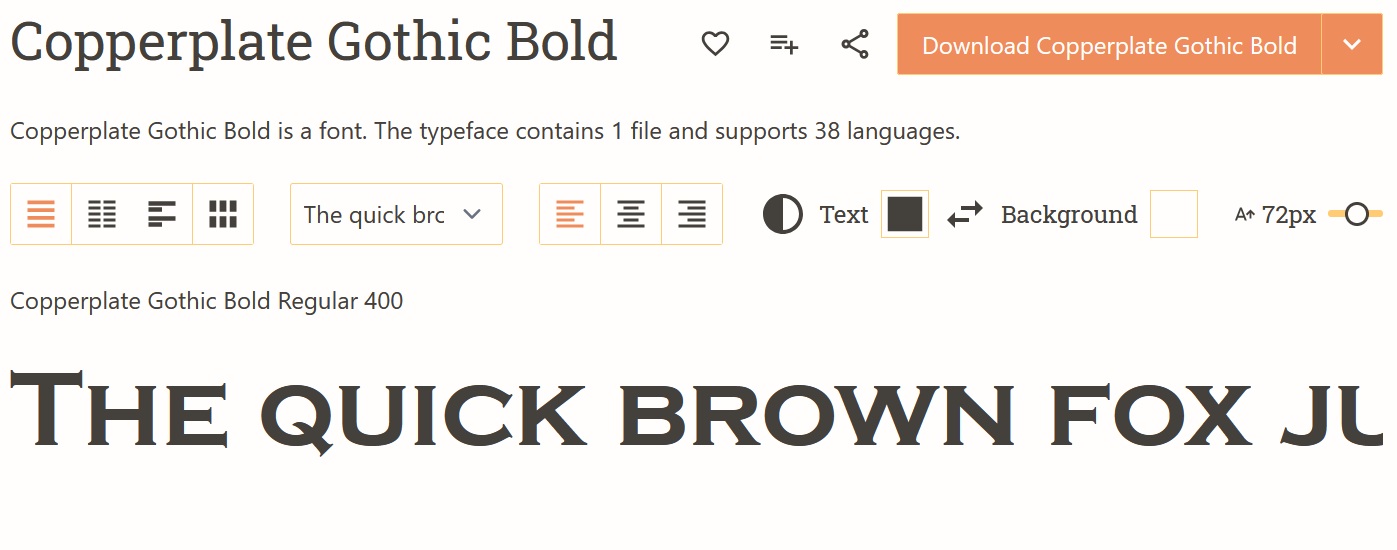Select waterfall preview layout icon
Image resolution: width=1397 pixels, height=550 pixels.
click(x=162, y=214)
